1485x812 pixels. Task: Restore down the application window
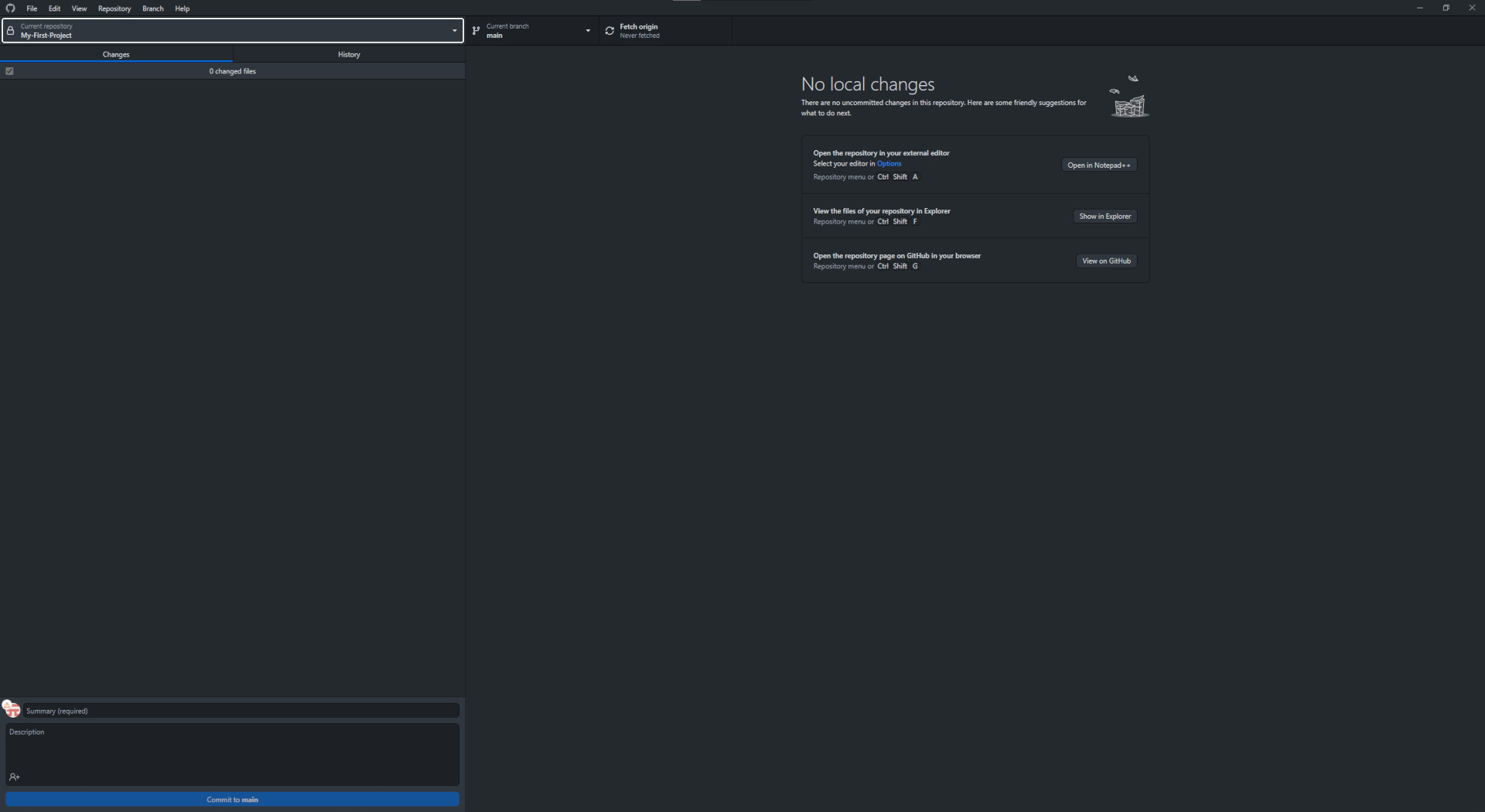1446,8
